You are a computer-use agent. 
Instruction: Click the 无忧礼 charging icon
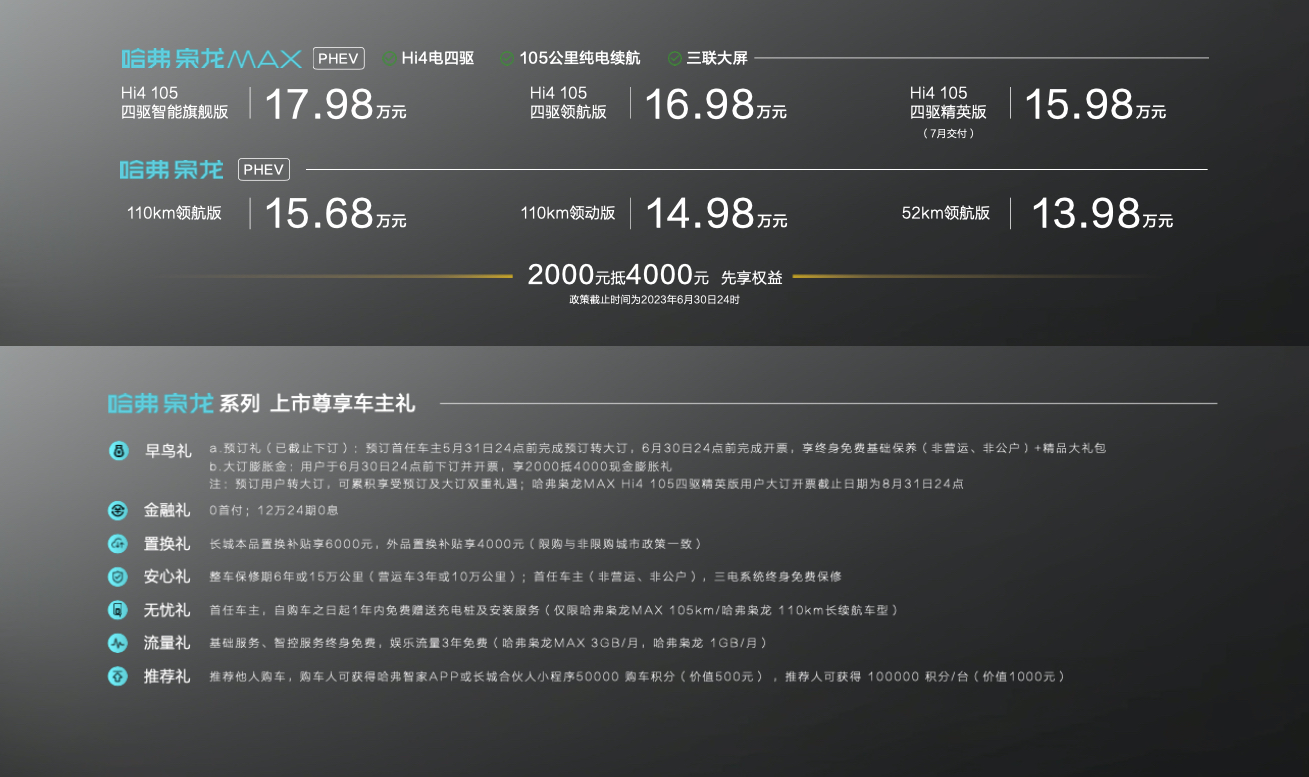coord(118,610)
